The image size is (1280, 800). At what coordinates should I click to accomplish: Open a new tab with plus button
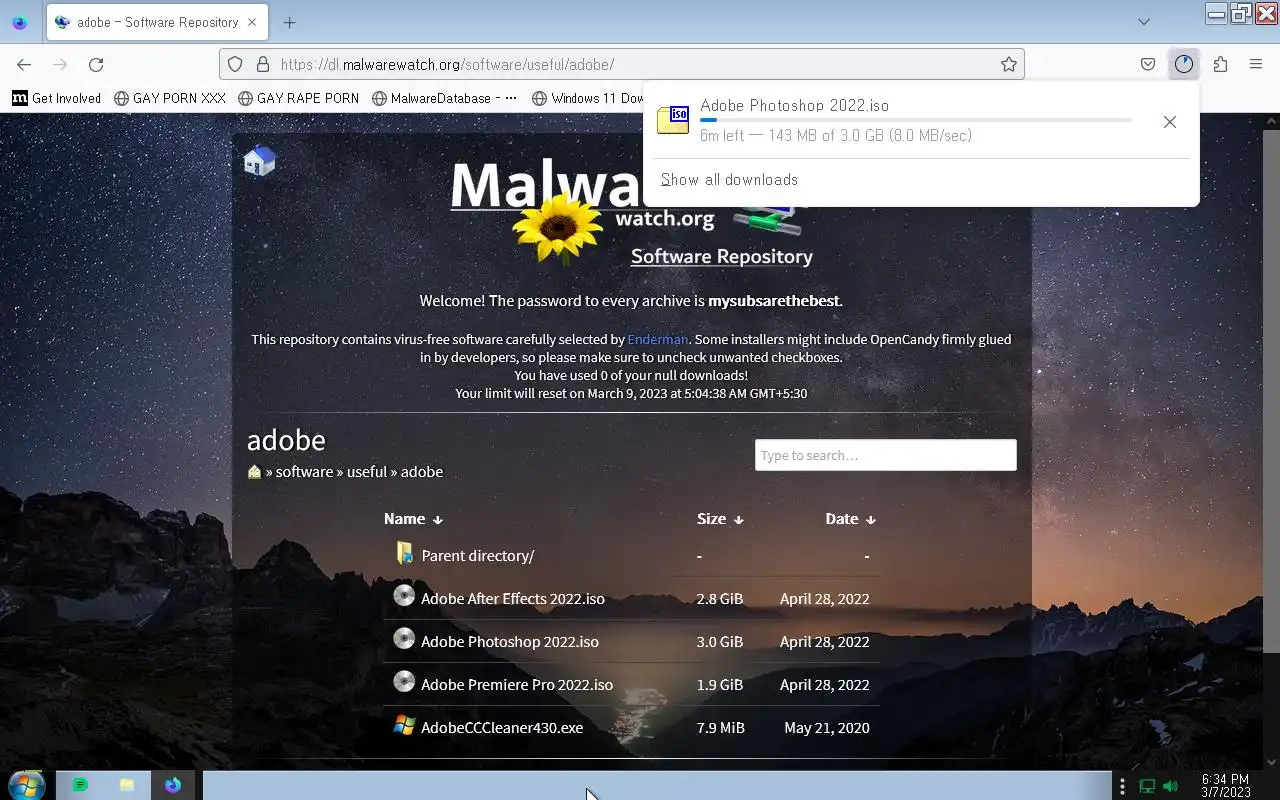pos(289,22)
